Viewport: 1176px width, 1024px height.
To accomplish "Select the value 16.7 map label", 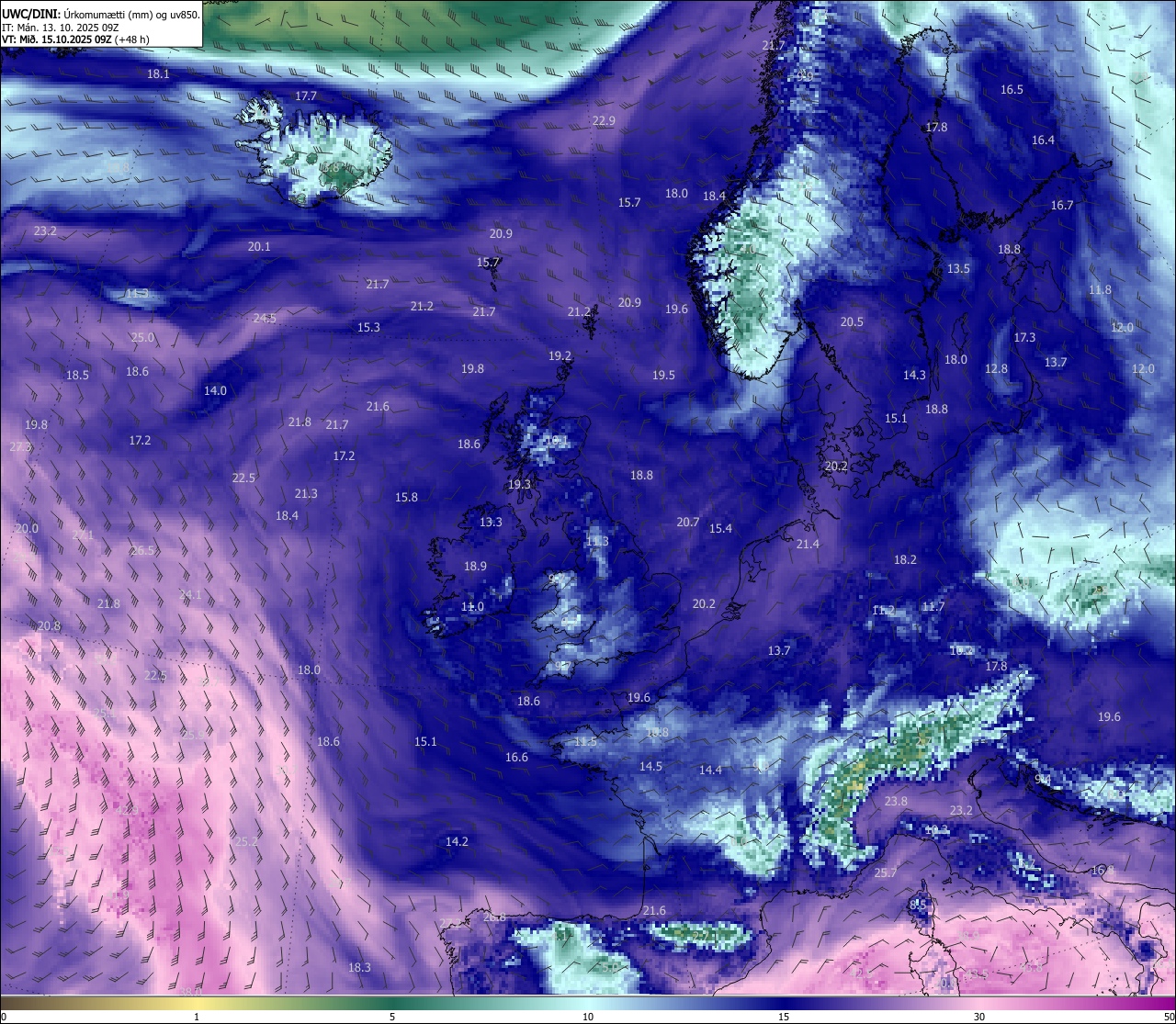I will point(1062,205).
